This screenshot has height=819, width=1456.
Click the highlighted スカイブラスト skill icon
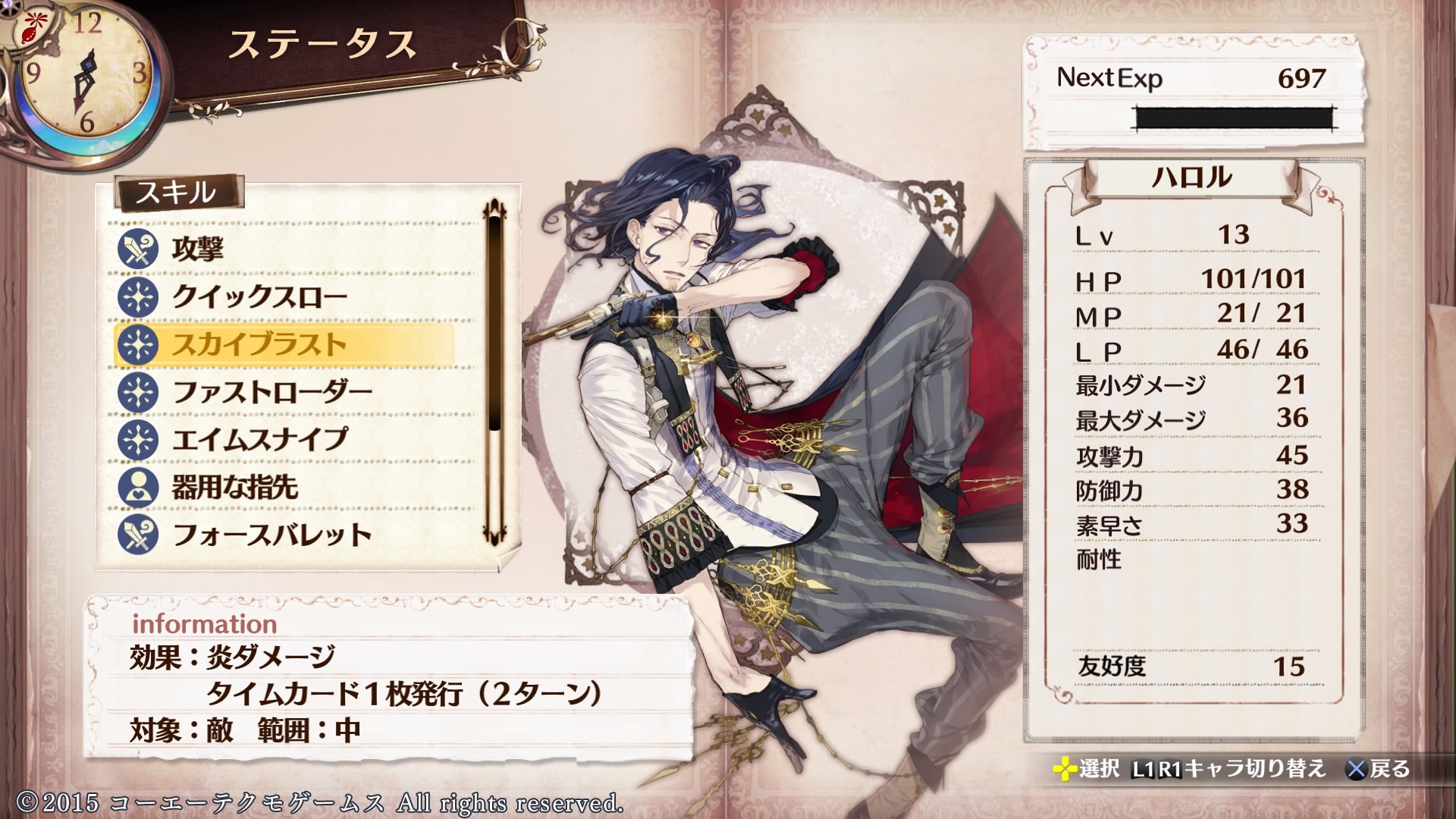click(x=138, y=345)
